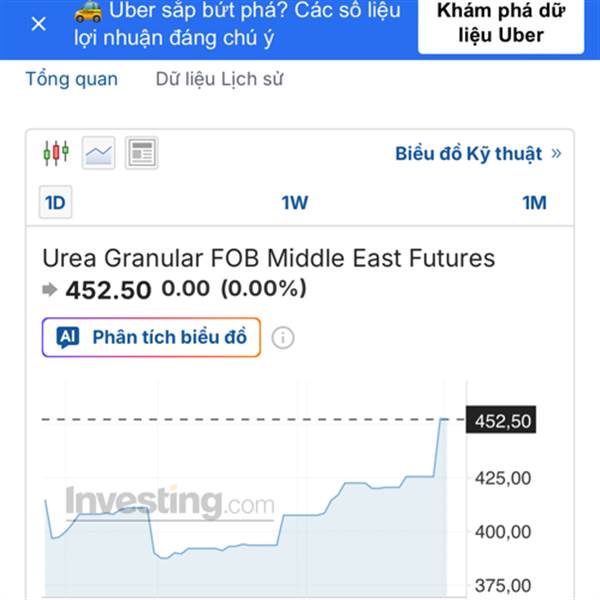Choose the 1M timeframe
This screenshot has height=600, width=600.
pos(534,203)
